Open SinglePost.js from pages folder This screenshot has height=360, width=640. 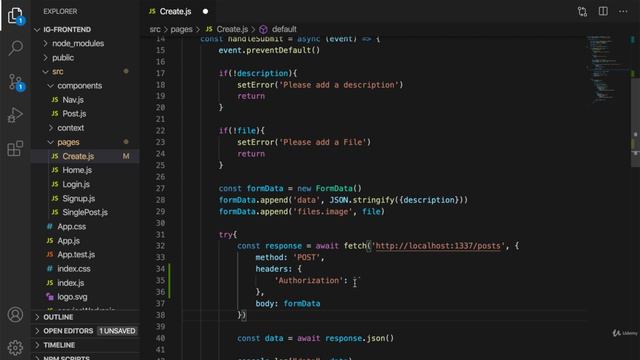click(85, 212)
